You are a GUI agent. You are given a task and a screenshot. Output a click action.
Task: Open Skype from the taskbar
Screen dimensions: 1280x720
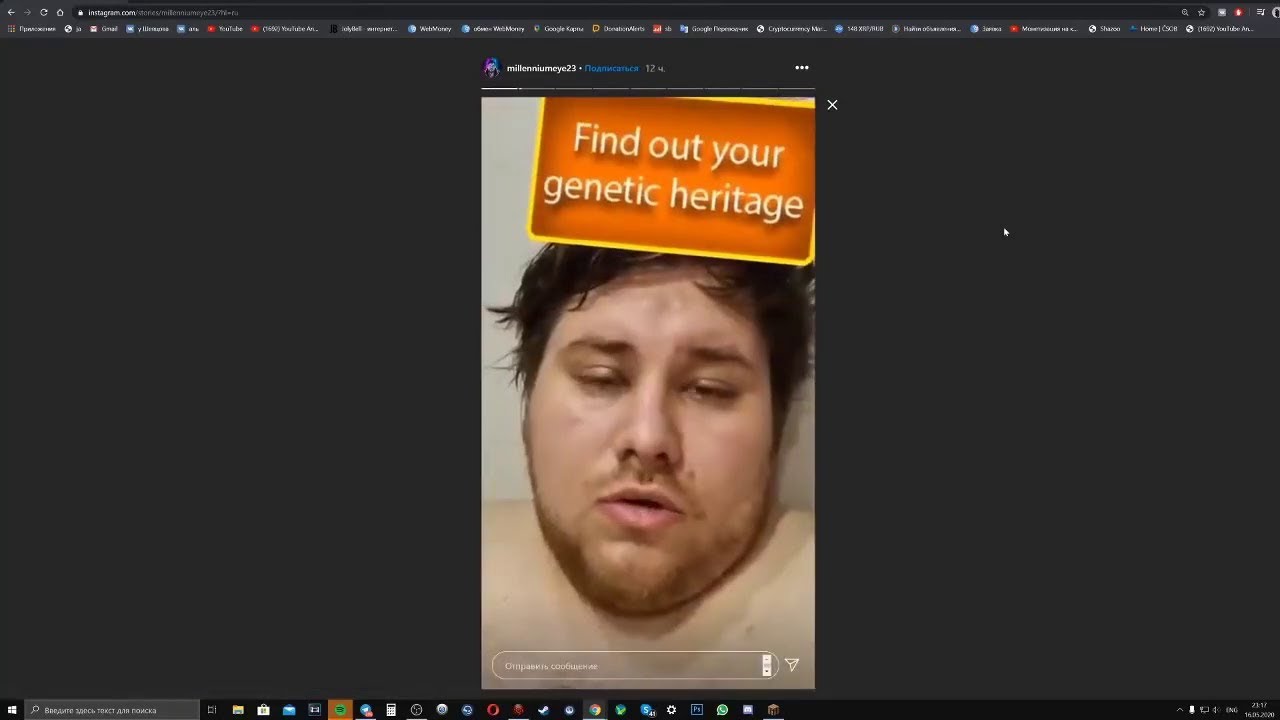(x=647, y=710)
